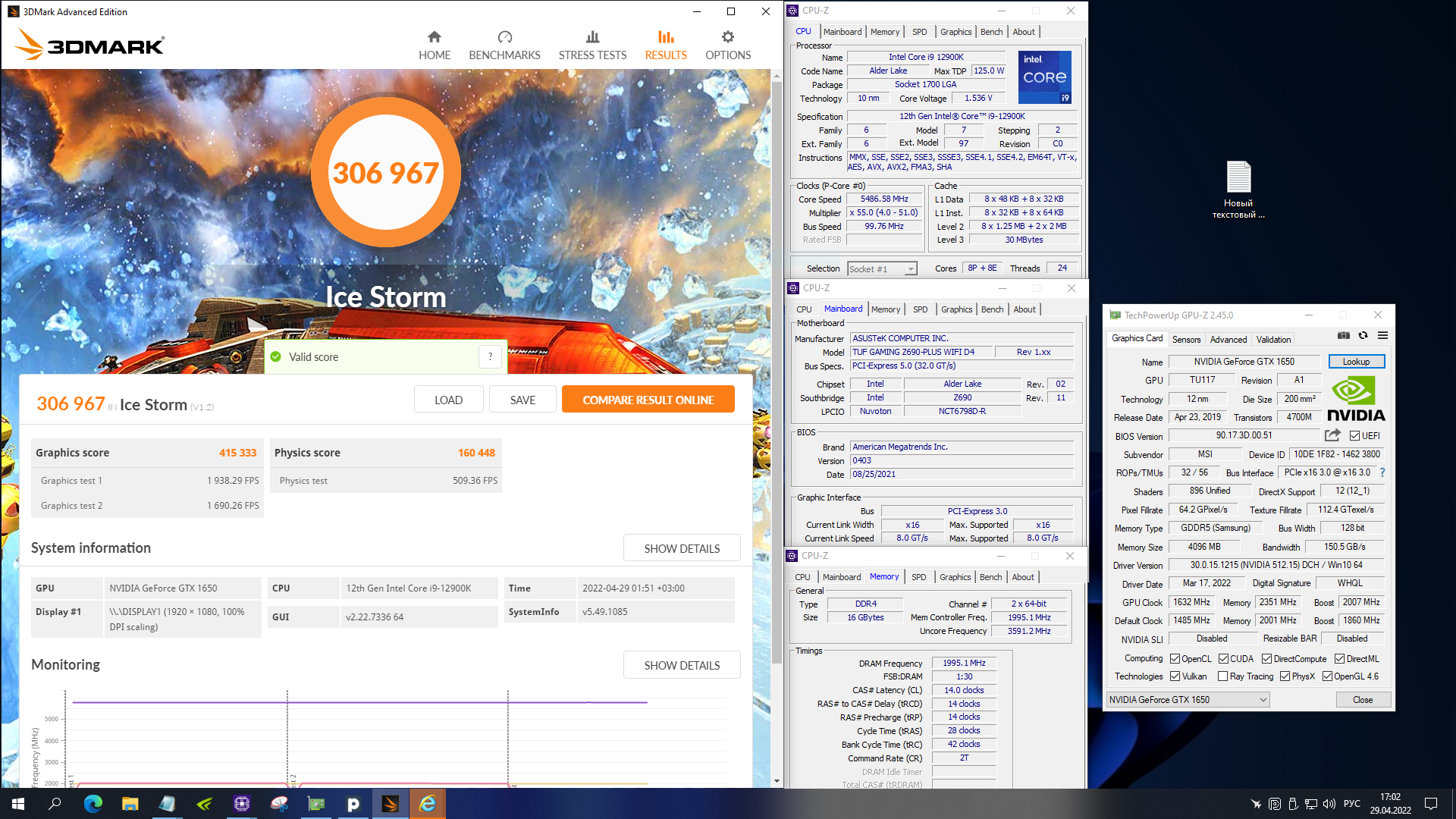Select the desktop text file icon
The image size is (1456, 819).
(1238, 190)
